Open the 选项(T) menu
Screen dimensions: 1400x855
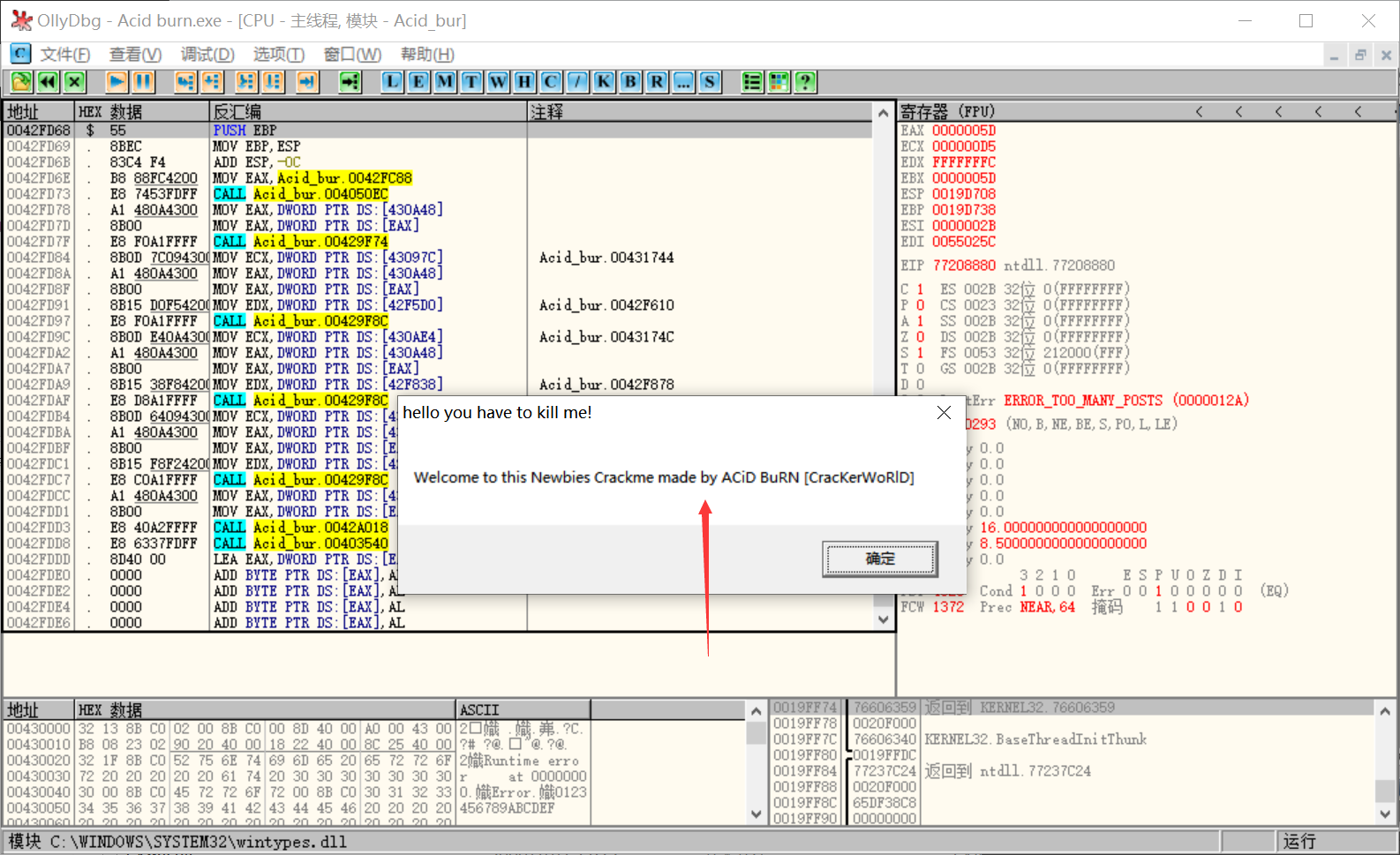click(278, 55)
